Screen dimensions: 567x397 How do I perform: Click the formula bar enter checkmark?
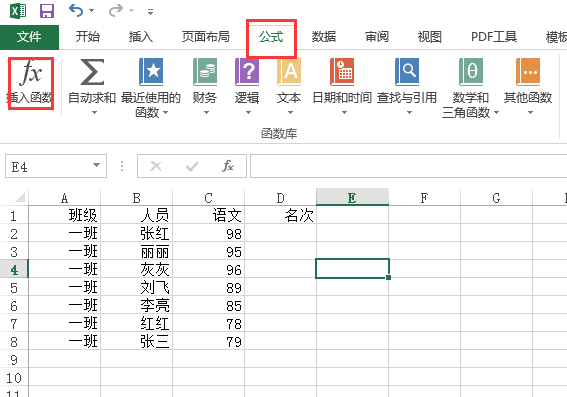click(192, 166)
